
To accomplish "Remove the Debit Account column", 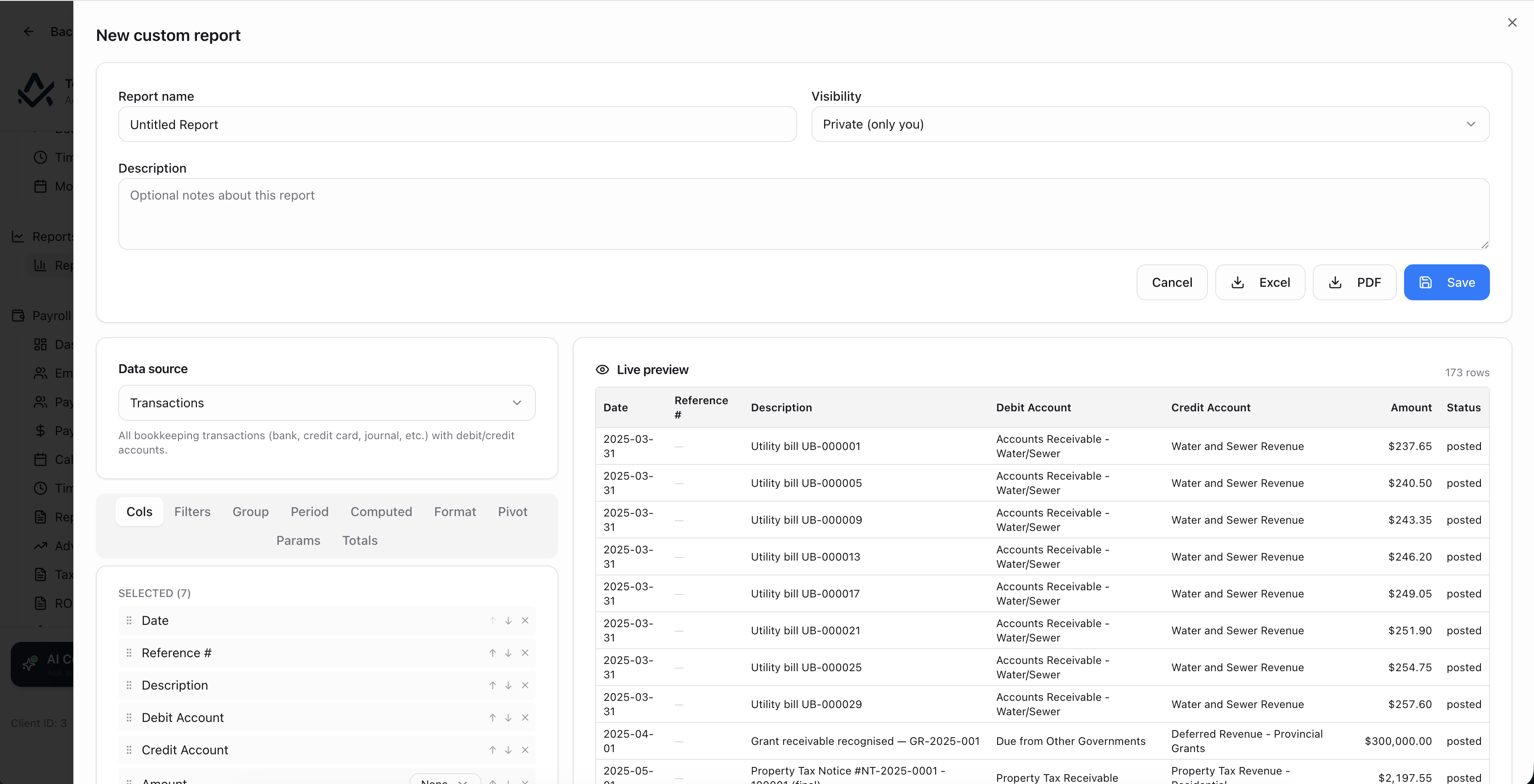I will 525,717.
